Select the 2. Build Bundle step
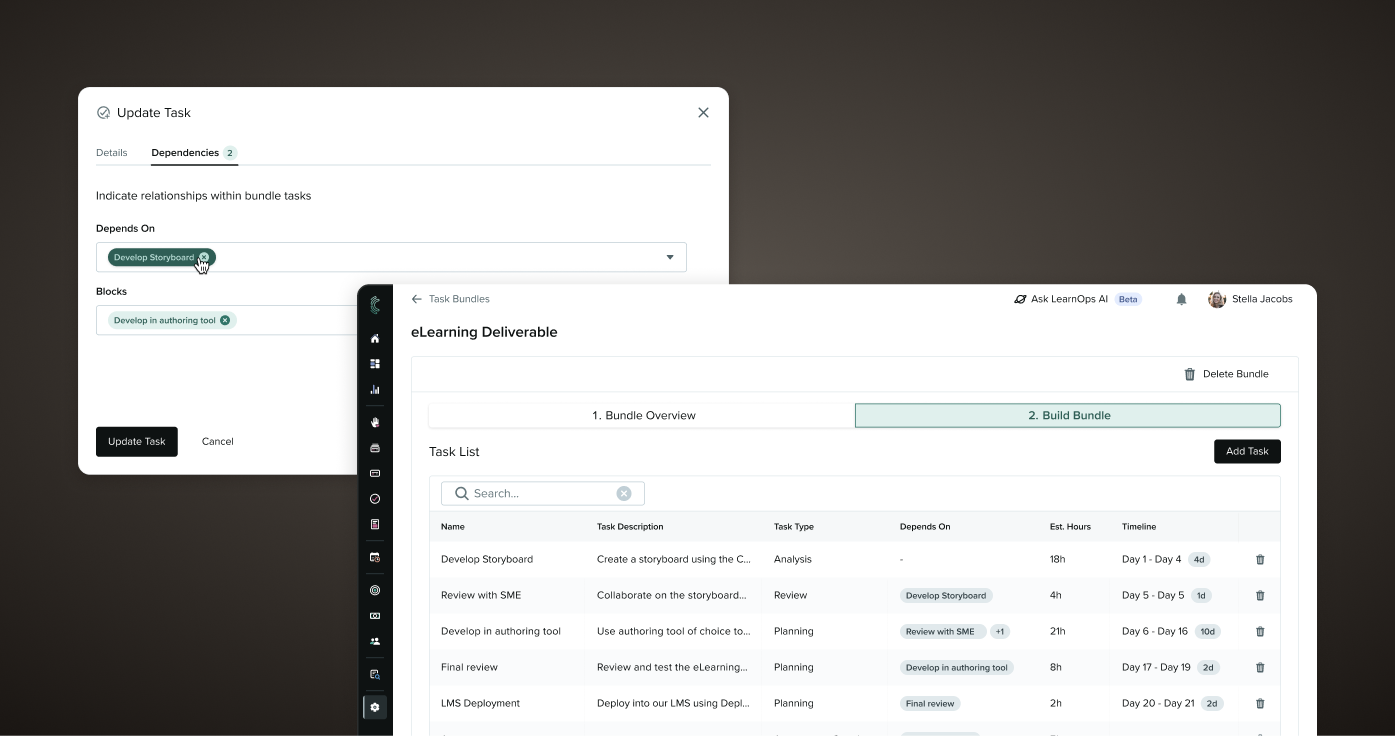This screenshot has width=1395, height=736. (1068, 415)
